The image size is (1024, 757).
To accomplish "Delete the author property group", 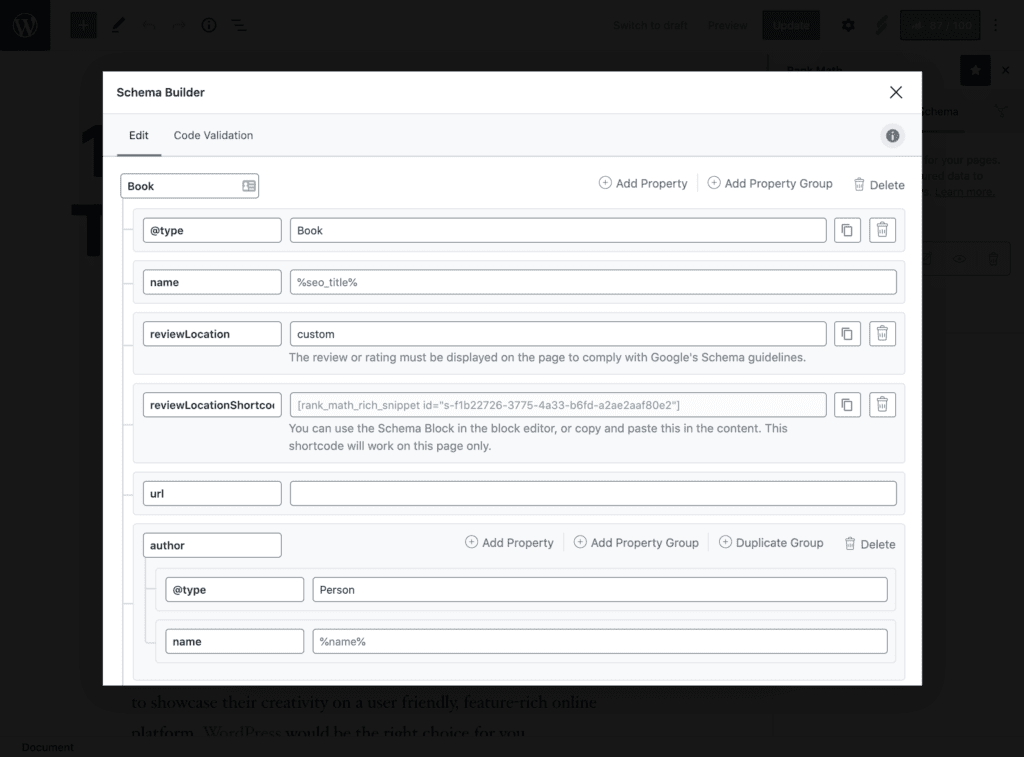I will (x=869, y=544).
